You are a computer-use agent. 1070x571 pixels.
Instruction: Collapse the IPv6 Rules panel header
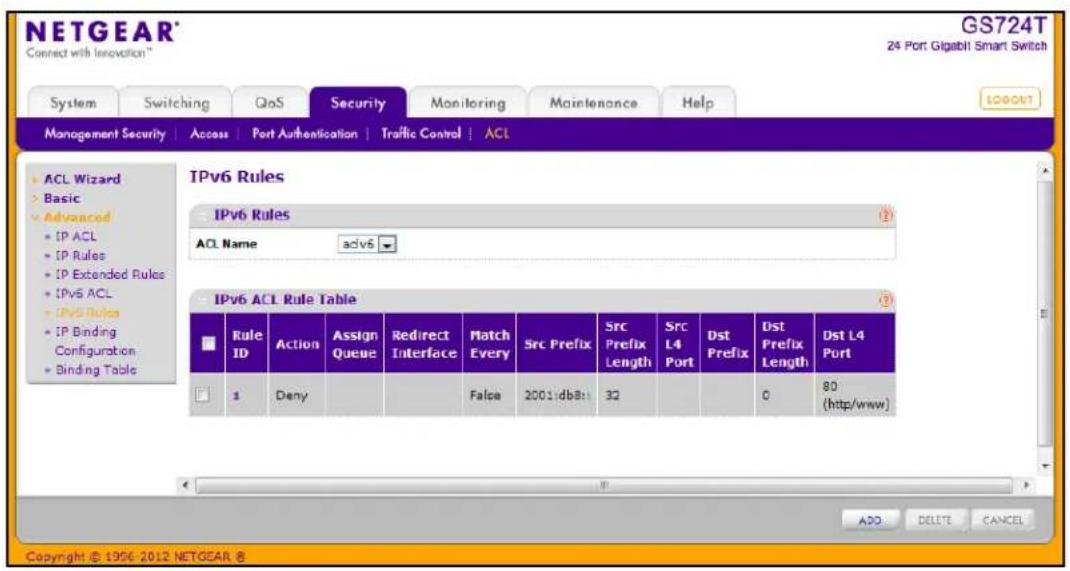click(x=202, y=216)
